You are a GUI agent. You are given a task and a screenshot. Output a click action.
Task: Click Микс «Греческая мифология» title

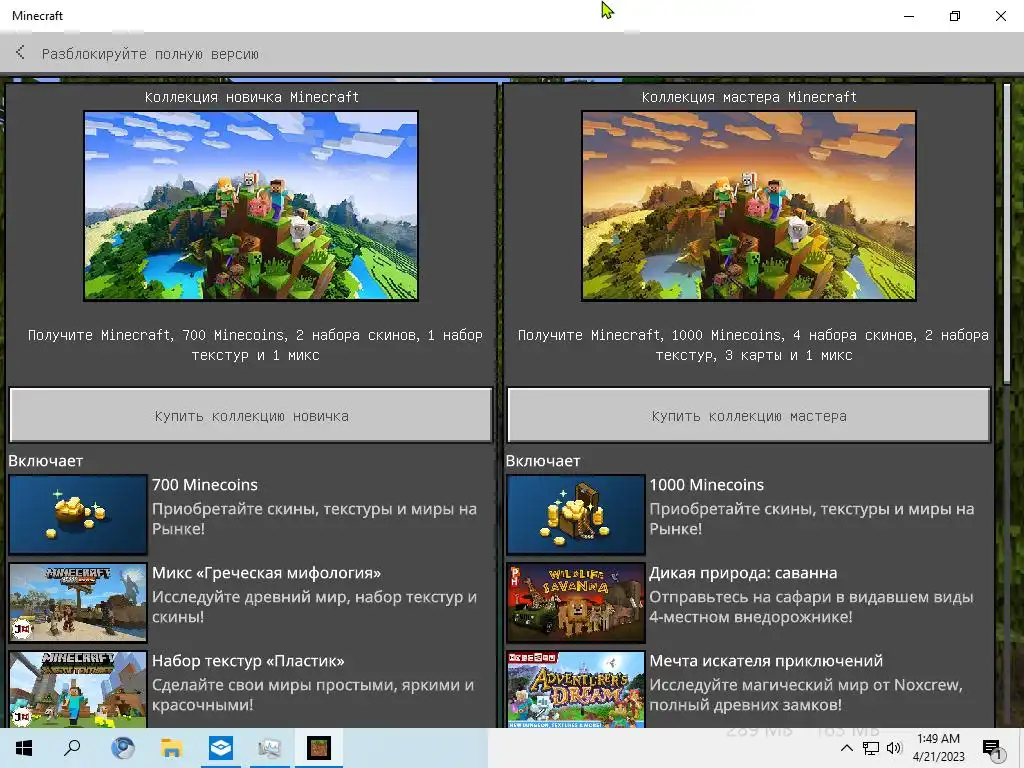point(266,573)
